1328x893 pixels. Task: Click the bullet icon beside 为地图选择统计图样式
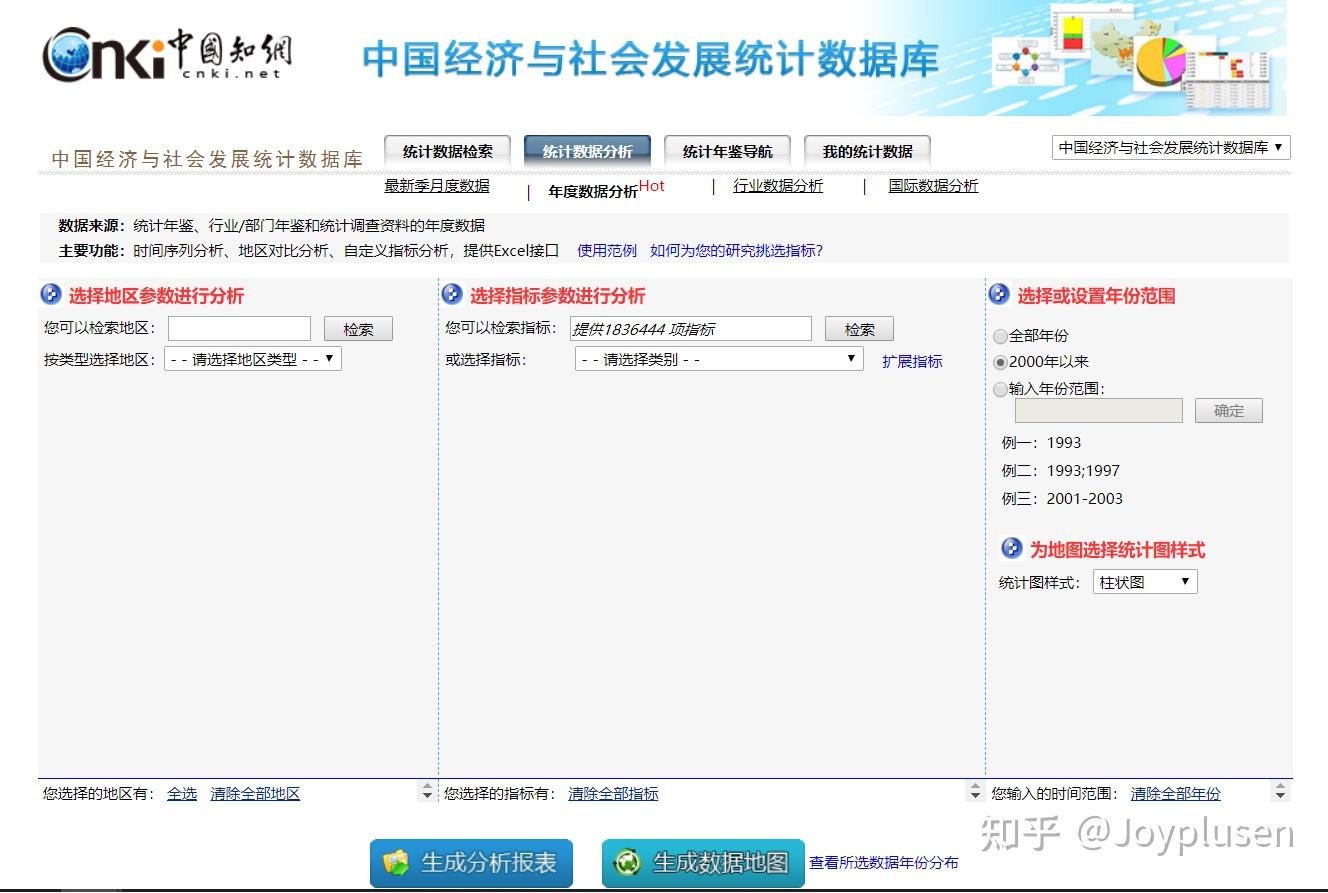(x=1012, y=548)
